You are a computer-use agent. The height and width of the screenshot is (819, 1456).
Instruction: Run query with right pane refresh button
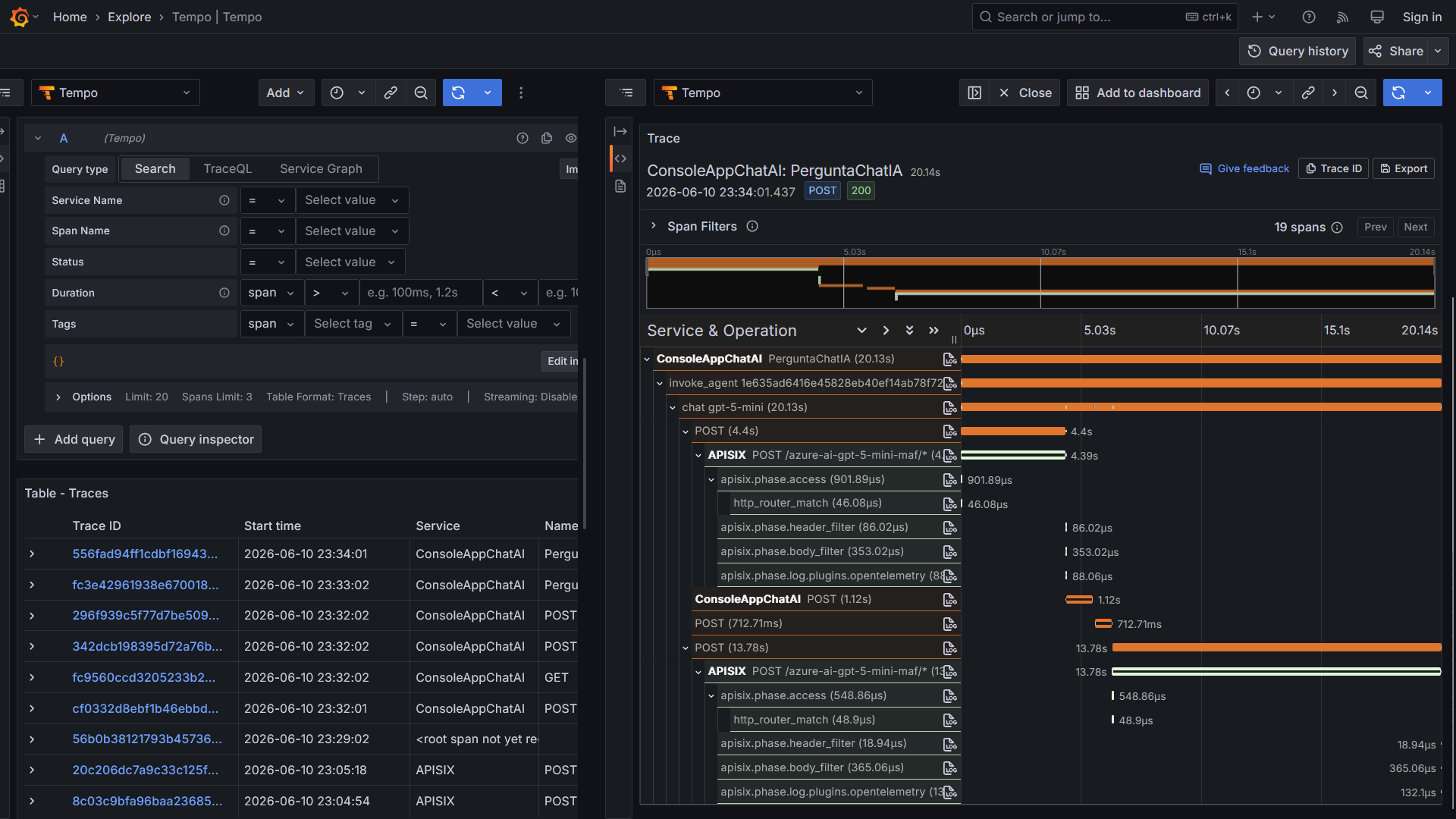(x=1399, y=93)
